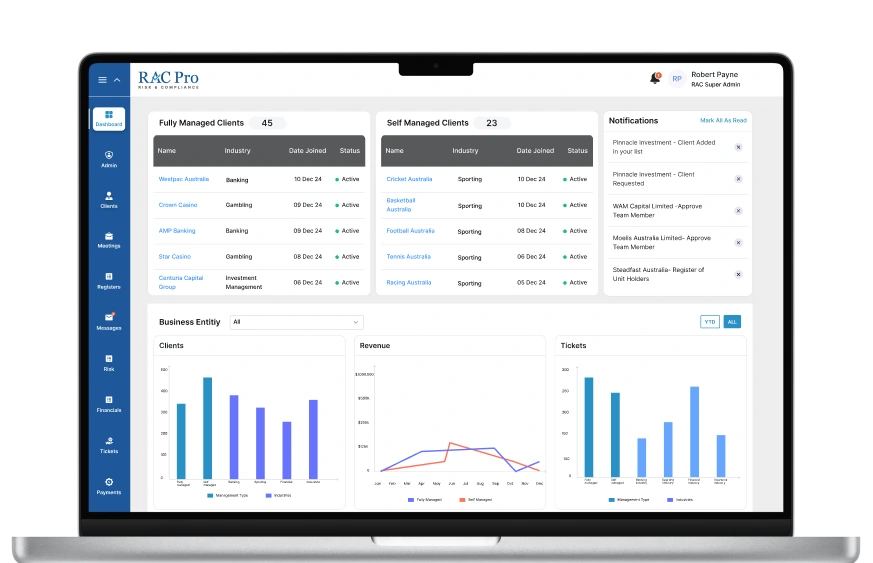
Task: Click Name header in Self Managed table
Action: coord(394,150)
